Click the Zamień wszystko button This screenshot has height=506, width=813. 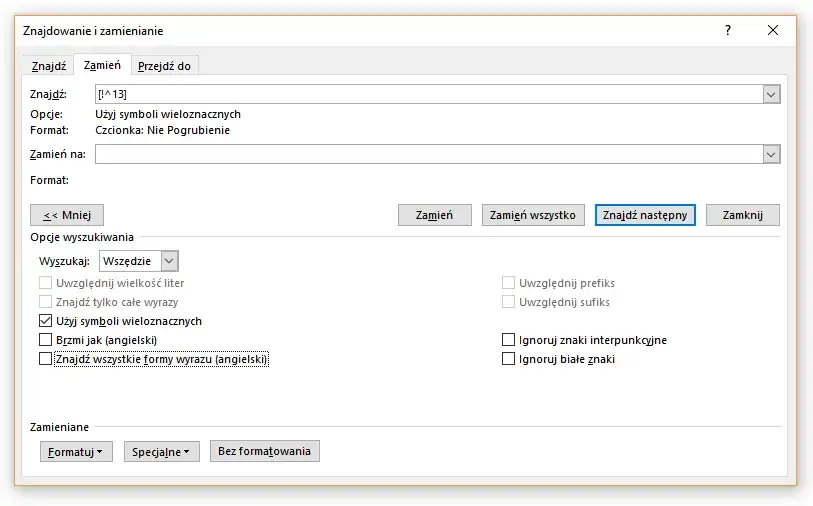pyautogui.click(x=532, y=215)
